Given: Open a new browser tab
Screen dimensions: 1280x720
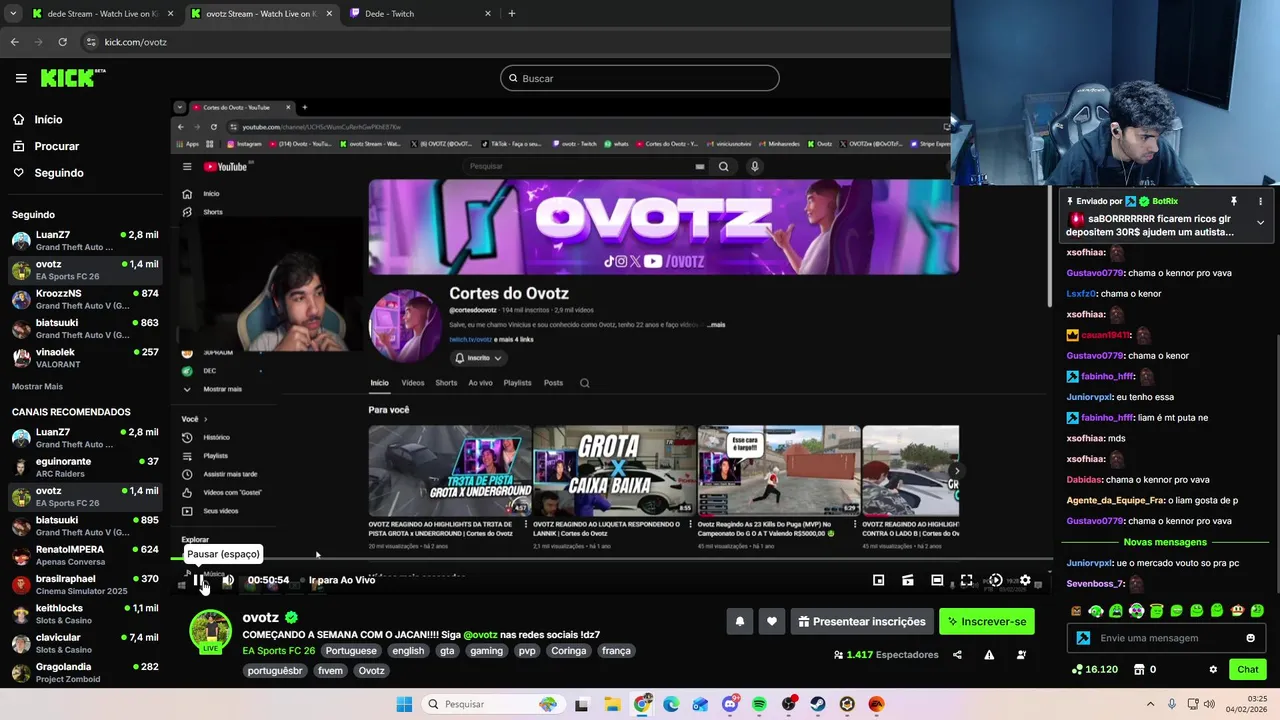Looking at the screenshot, I should pos(512,14).
